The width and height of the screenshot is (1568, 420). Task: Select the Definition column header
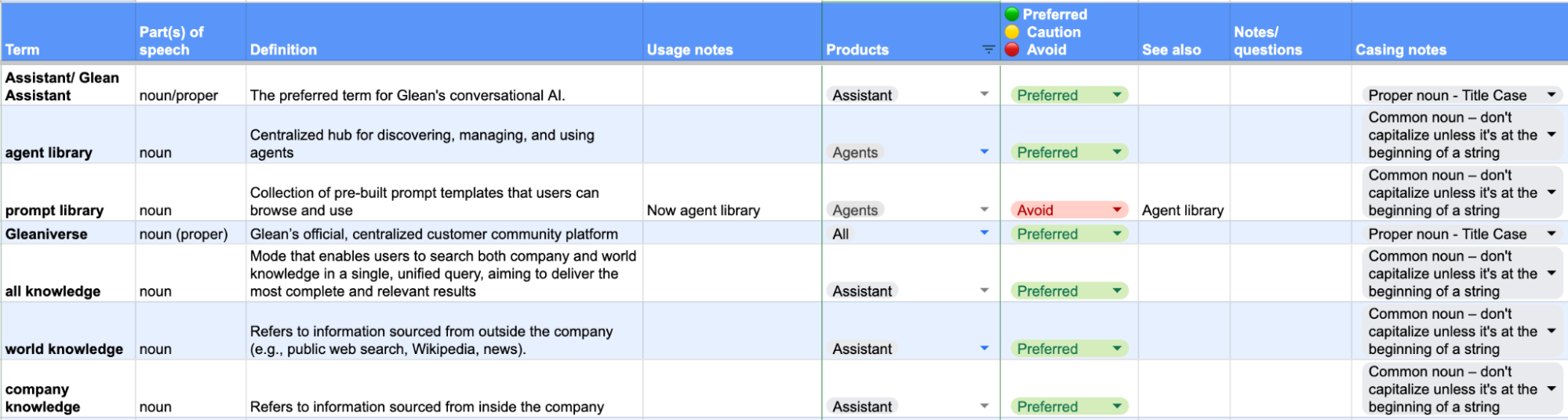[444, 32]
